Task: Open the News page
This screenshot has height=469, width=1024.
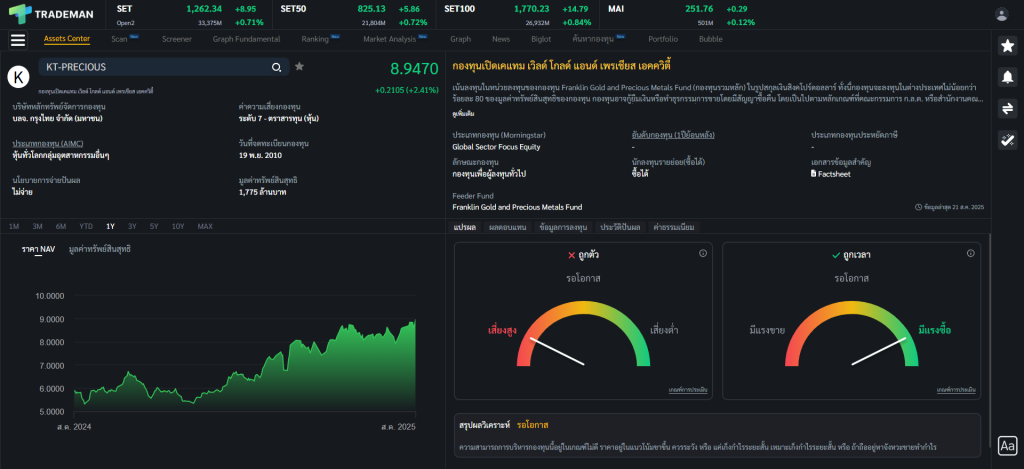Action: point(501,39)
